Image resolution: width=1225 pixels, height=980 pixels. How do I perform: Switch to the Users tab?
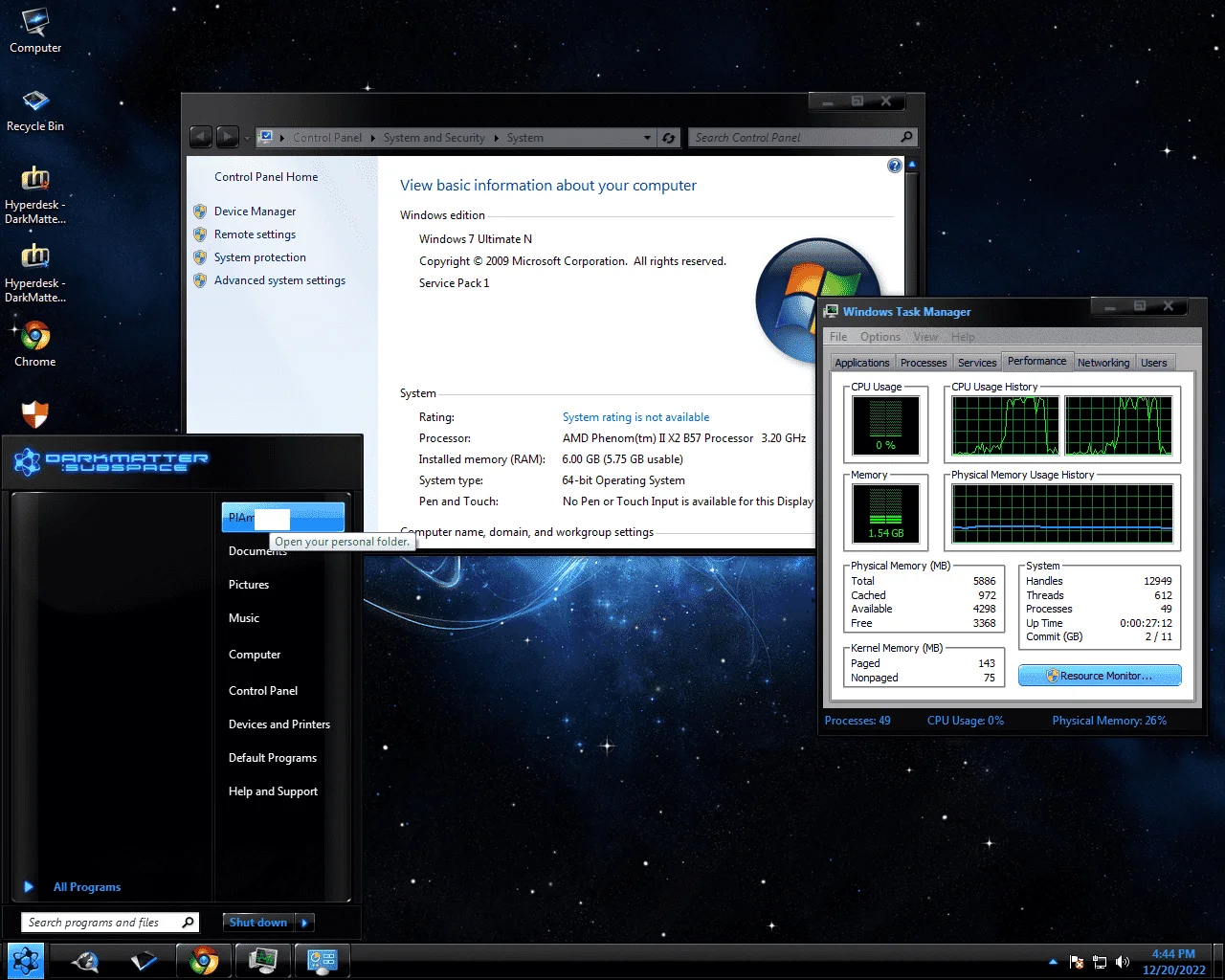[1153, 363]
